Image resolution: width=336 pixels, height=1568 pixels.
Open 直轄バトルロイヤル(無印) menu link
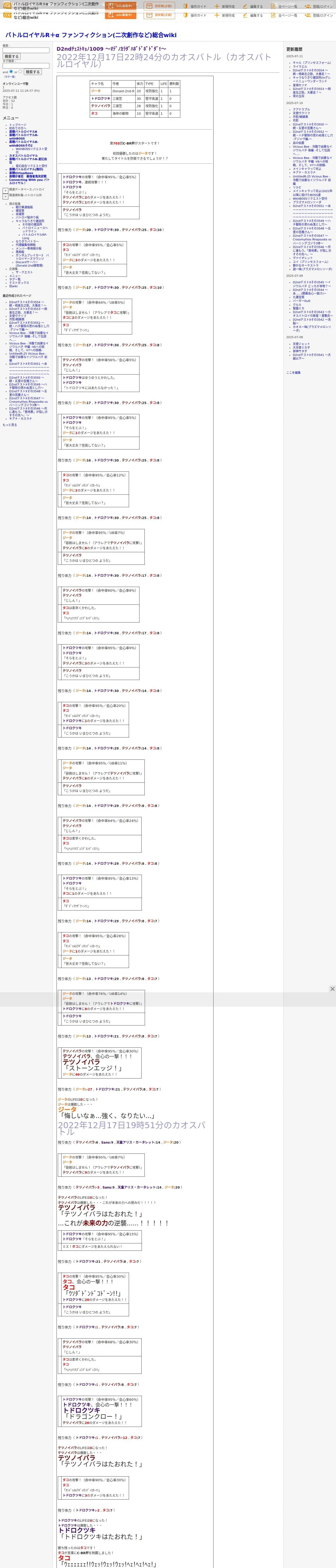point(26,169)
